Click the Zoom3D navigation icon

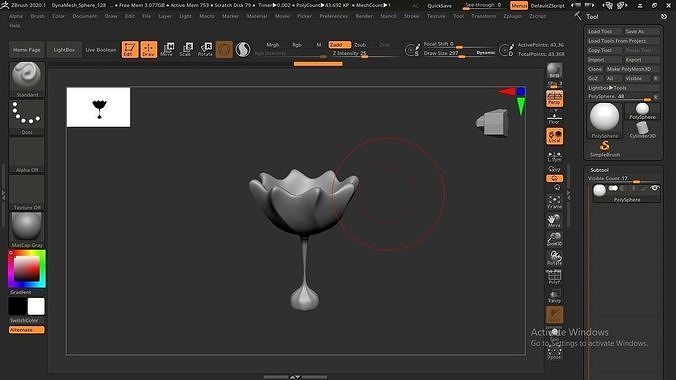[554, 239]
